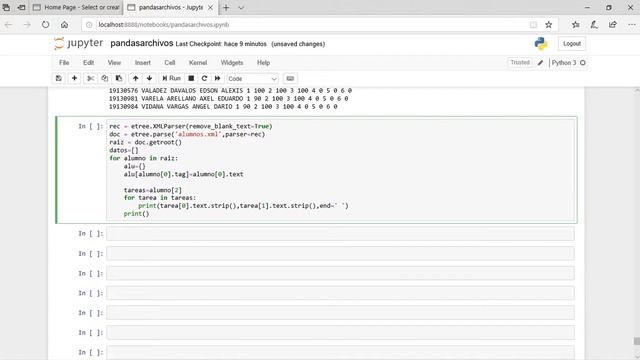Open the Cell menu
The width and height of the screenshot is (640, 360).
tap(170, 63)
